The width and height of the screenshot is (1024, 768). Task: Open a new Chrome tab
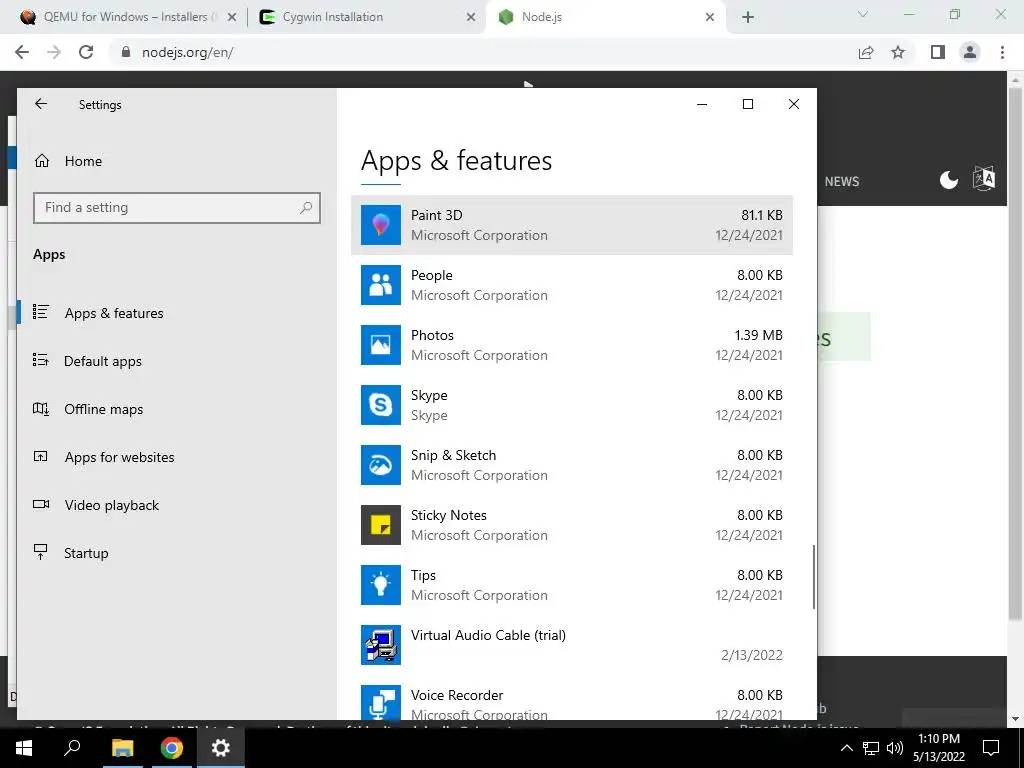pyautogui.click(x=748, y=17)
